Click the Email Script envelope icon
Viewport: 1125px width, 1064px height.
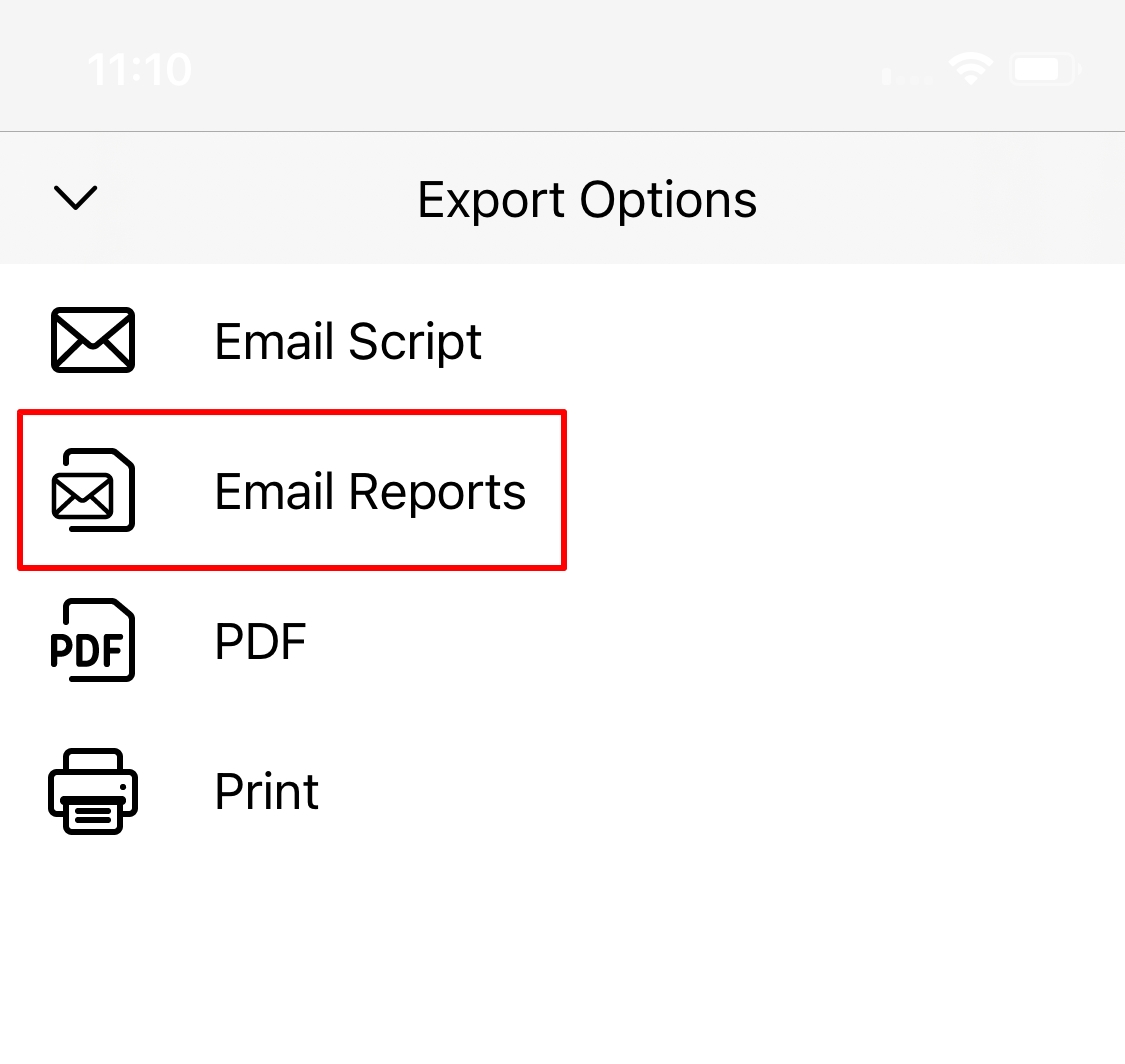(x=93, y=340)
